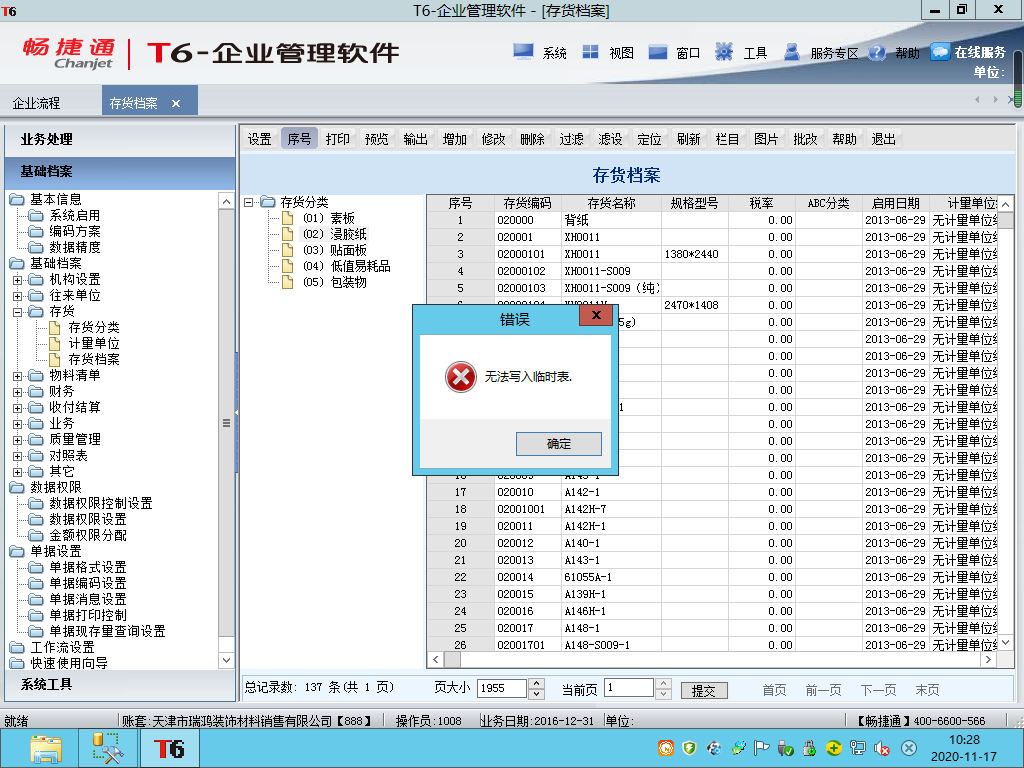Screen dimensions: 1024x768
Task: Open the 业务处理 panel section
Action: tap(120, 140)
